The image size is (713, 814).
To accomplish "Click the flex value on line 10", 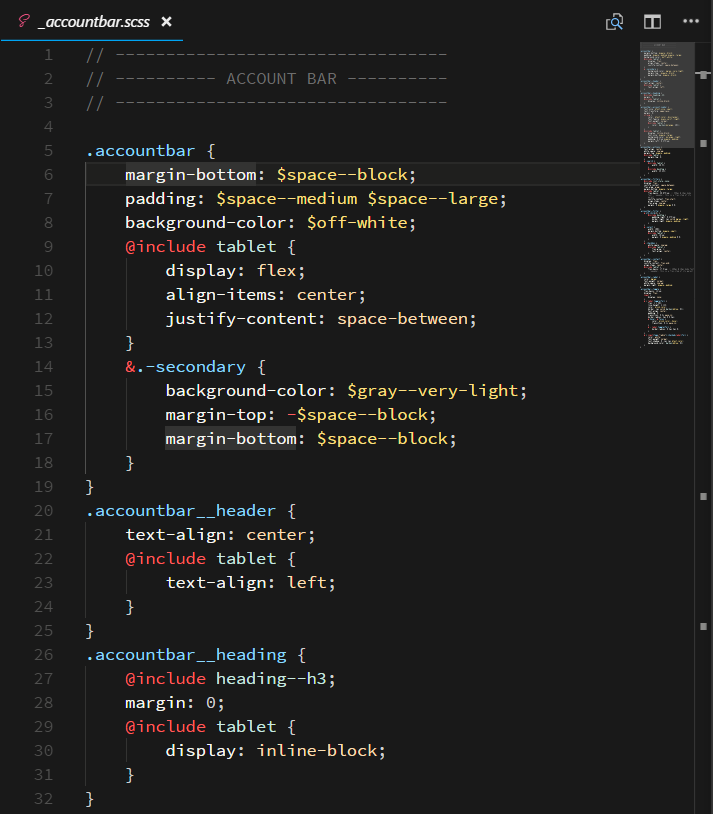I will pyautogui.click(x=276, y=270).
